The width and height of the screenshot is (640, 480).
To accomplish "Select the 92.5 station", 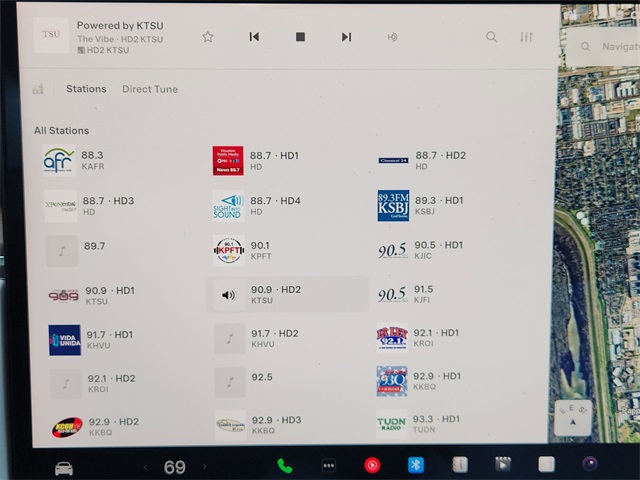I will [289, 382].
